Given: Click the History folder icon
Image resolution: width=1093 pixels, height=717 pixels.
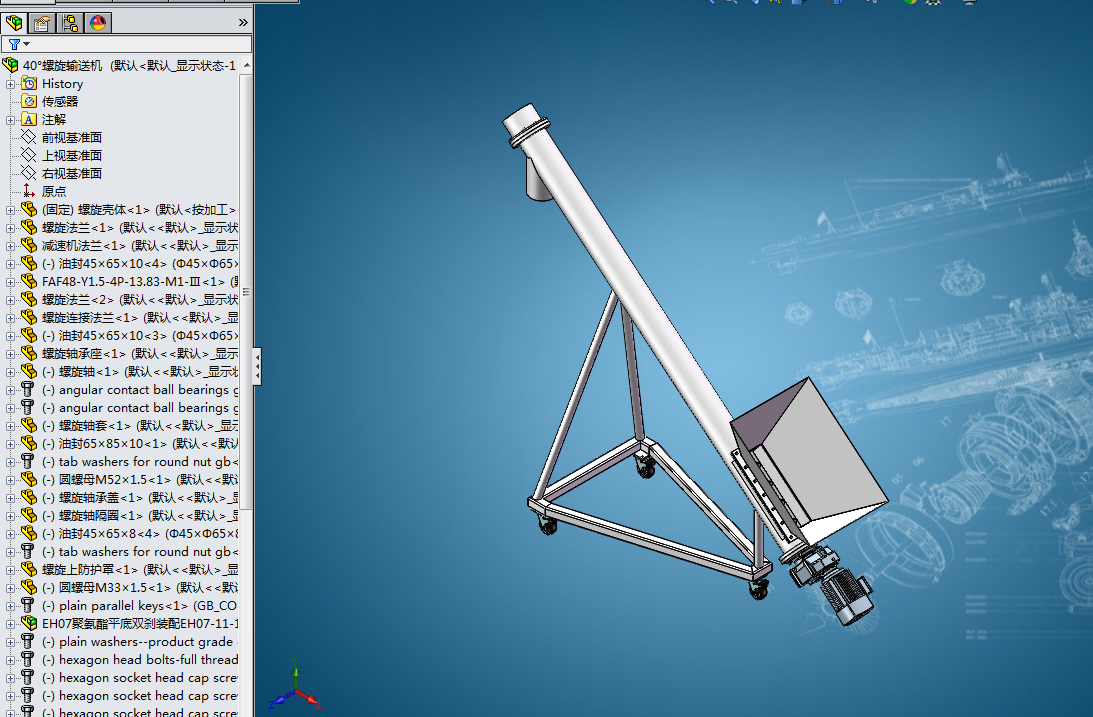Looking at the screenshot, I should [29, 84].
